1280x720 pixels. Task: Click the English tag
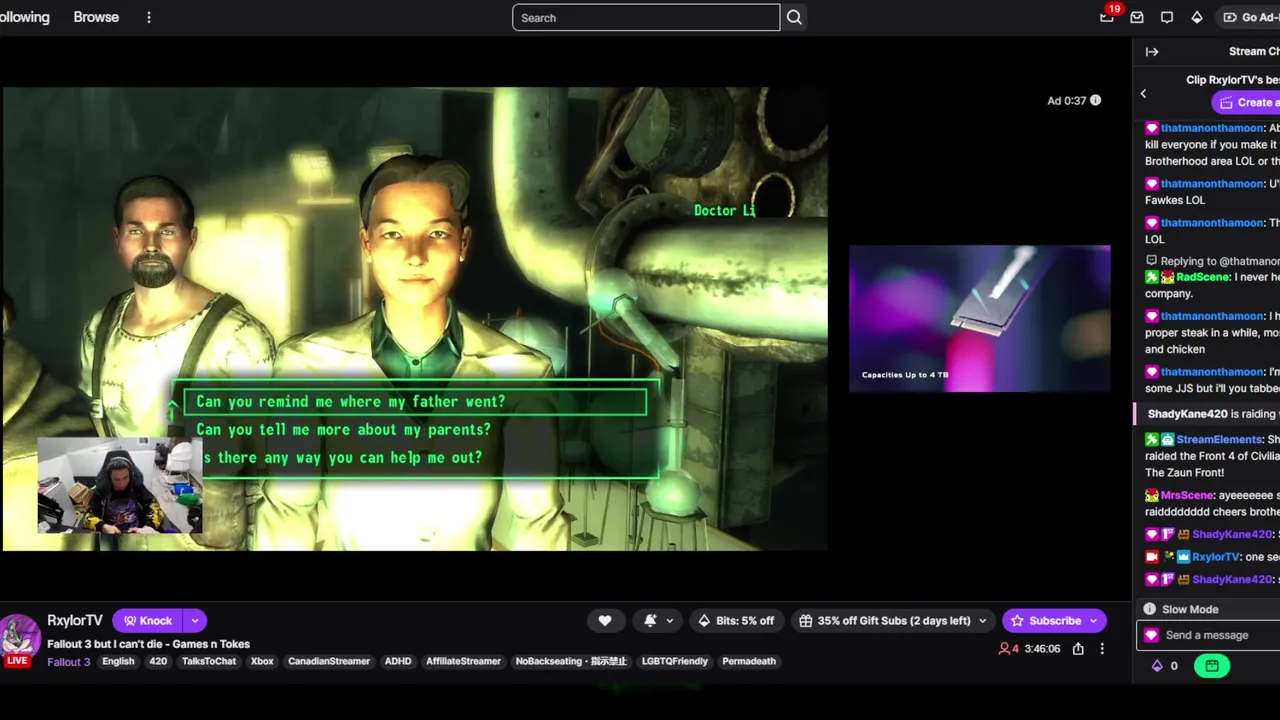pyautogui.click(x=118, y=662)
